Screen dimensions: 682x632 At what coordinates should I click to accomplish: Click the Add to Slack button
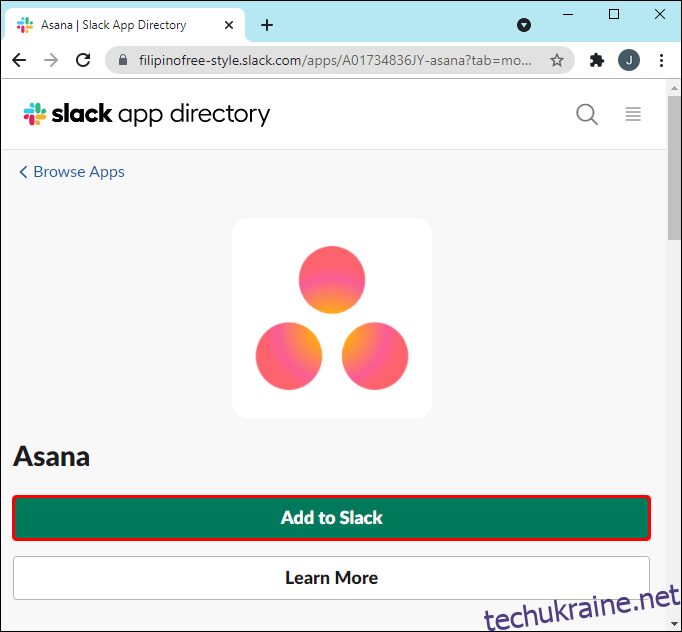[331, 518]
